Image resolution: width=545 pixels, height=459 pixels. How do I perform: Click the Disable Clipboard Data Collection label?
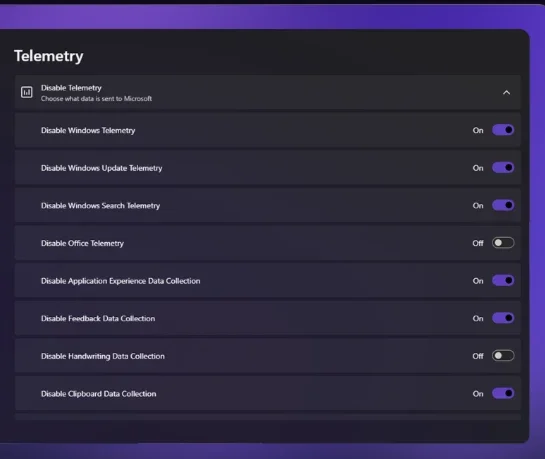tap(99, 394)
